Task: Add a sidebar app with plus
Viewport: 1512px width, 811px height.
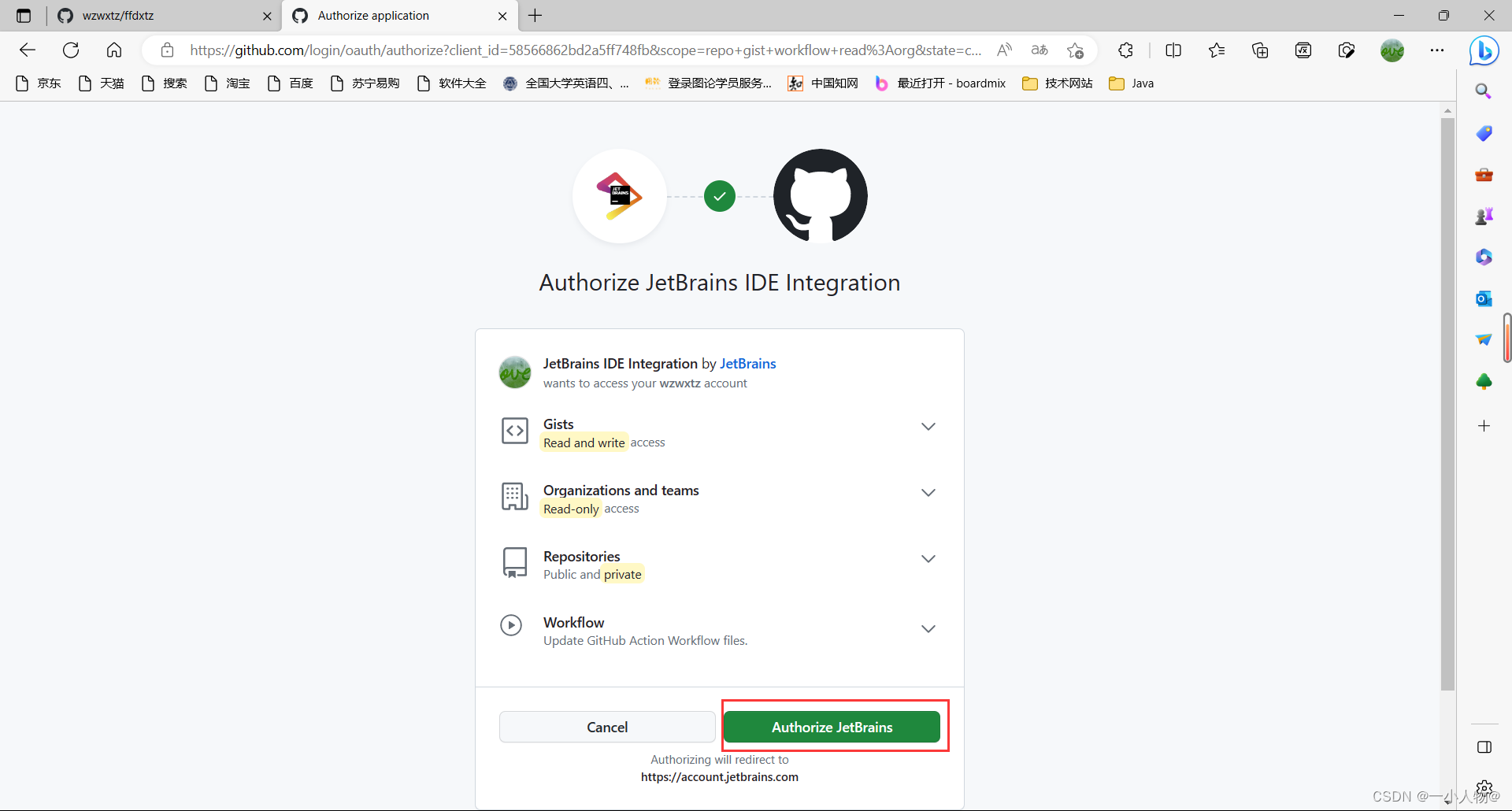Action: click(x=1484, y=426)
